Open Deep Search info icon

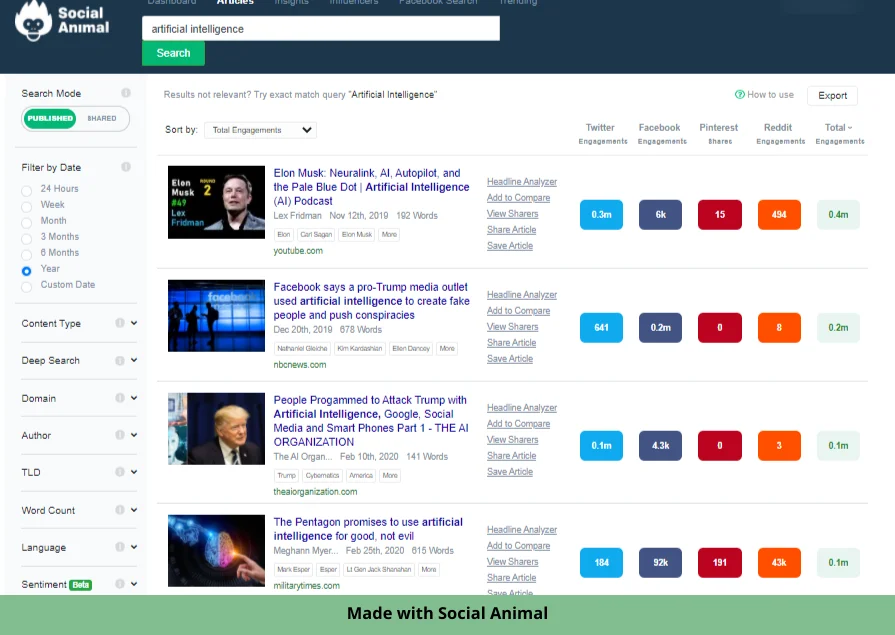[120, 360]
